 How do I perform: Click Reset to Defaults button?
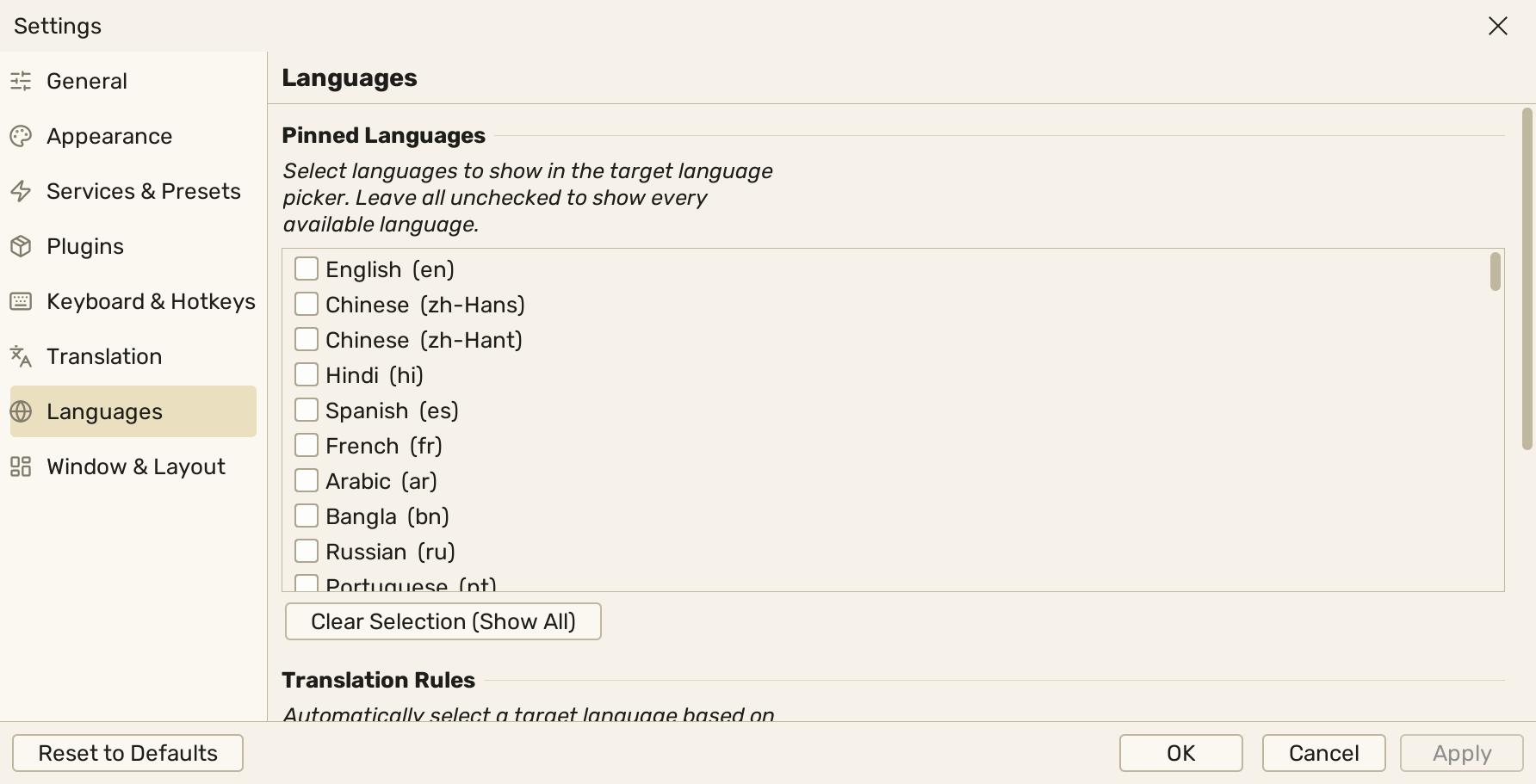pos(127,753)
